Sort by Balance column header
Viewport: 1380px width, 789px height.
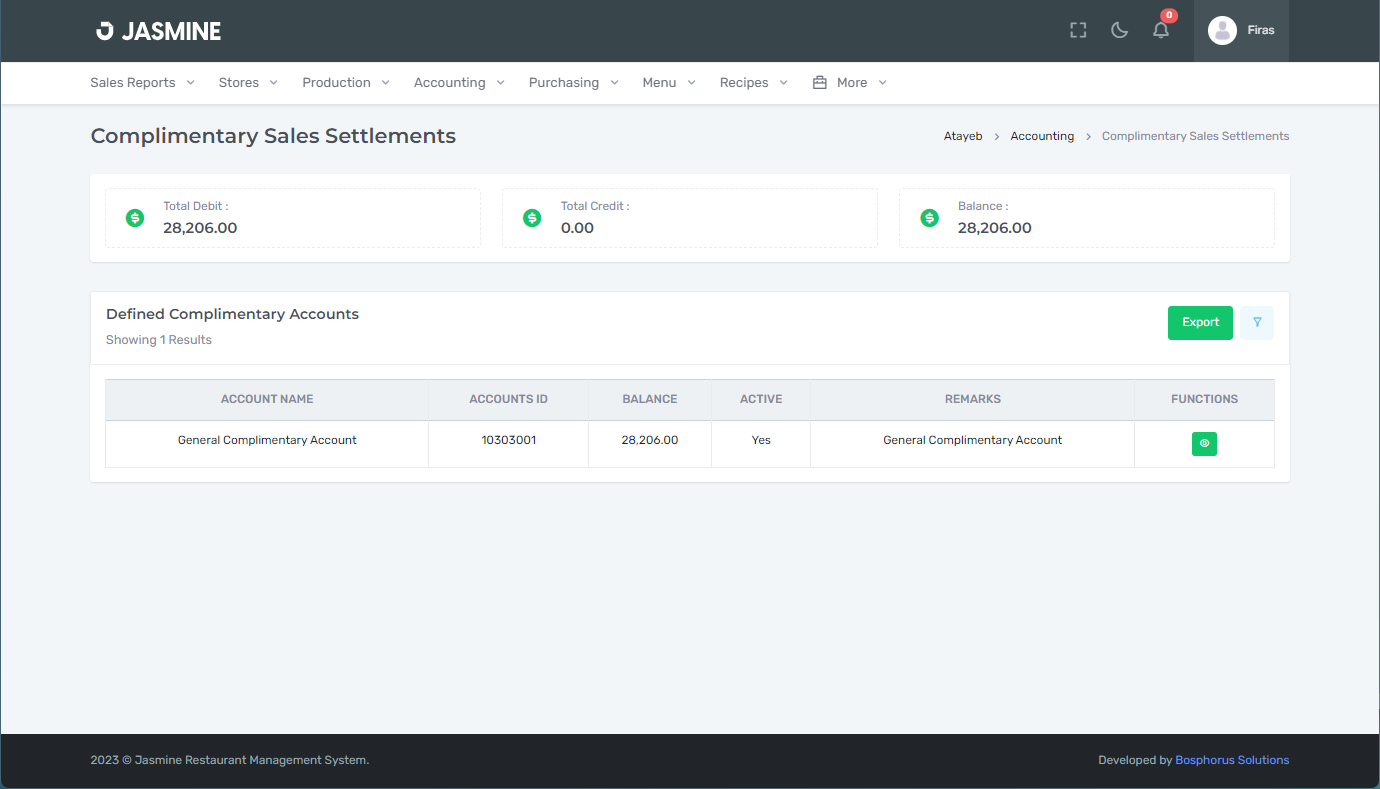pyautogui.click(x=650, y=399)
